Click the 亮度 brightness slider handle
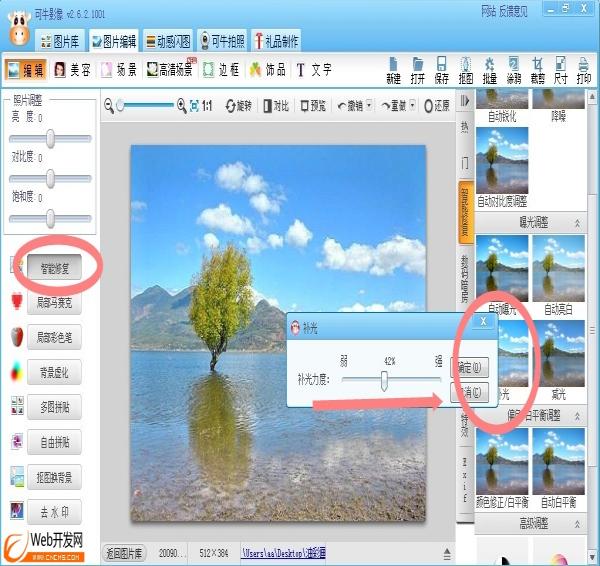The image size is (600, 566). click(x=50, y=139)
